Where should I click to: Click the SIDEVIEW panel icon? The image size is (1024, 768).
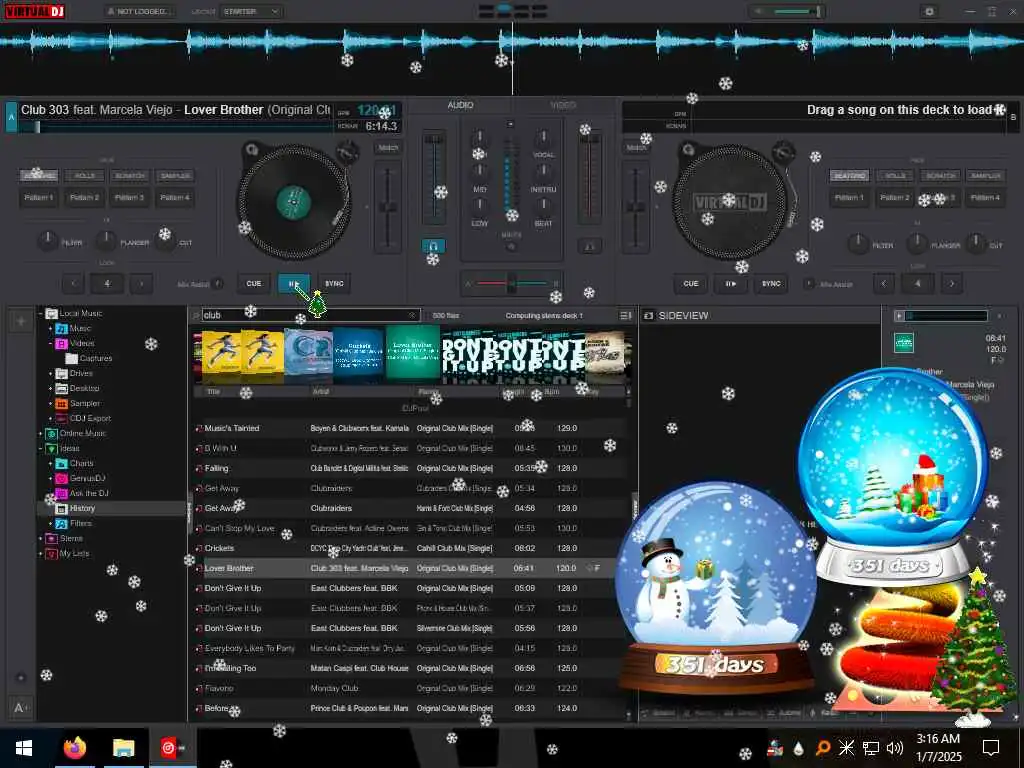[x=648, y=315]
